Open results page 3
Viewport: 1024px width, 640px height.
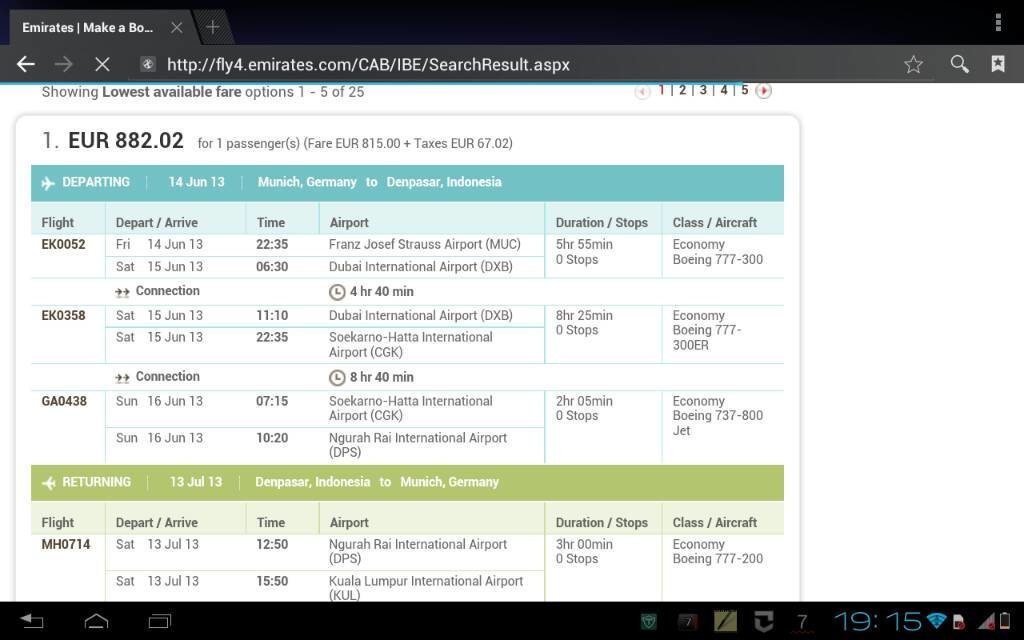pos(703,90)
